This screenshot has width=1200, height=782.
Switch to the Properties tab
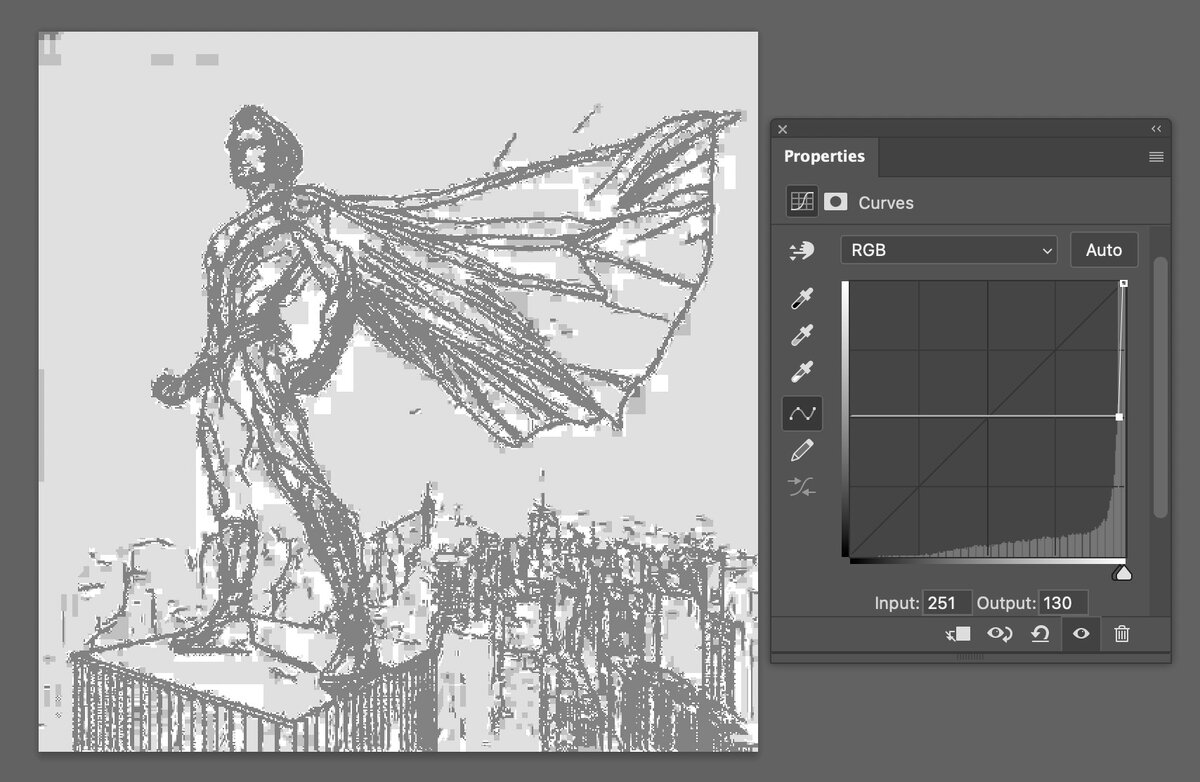point(824,157)
